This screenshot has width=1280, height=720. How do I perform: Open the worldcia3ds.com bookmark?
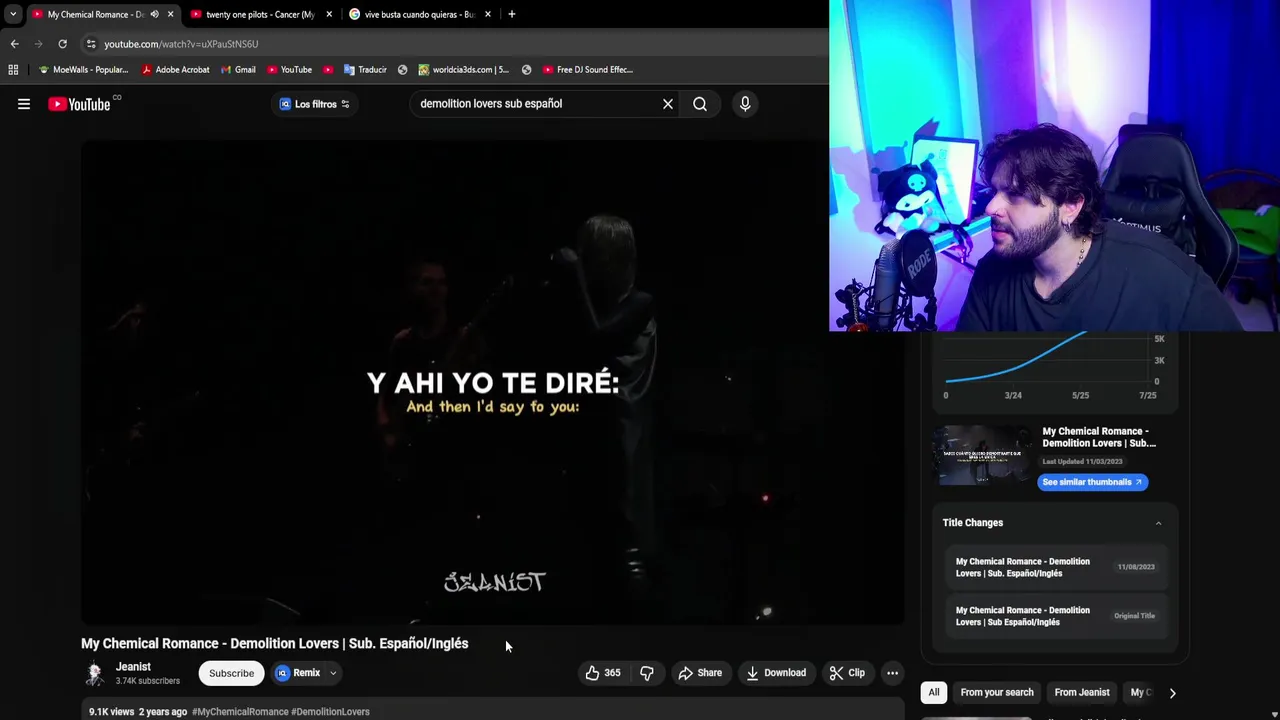463,70
